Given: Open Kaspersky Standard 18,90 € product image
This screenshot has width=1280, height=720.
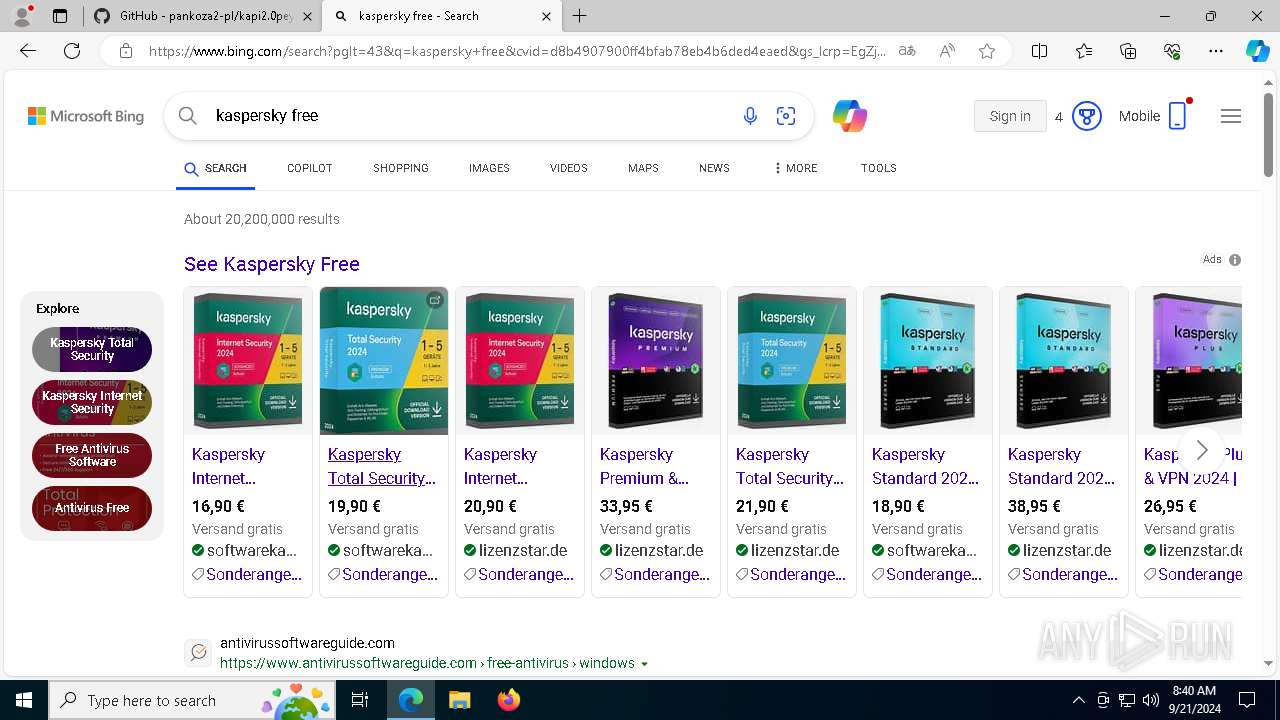Looking at the screenshot, I should tap(928, 361).
